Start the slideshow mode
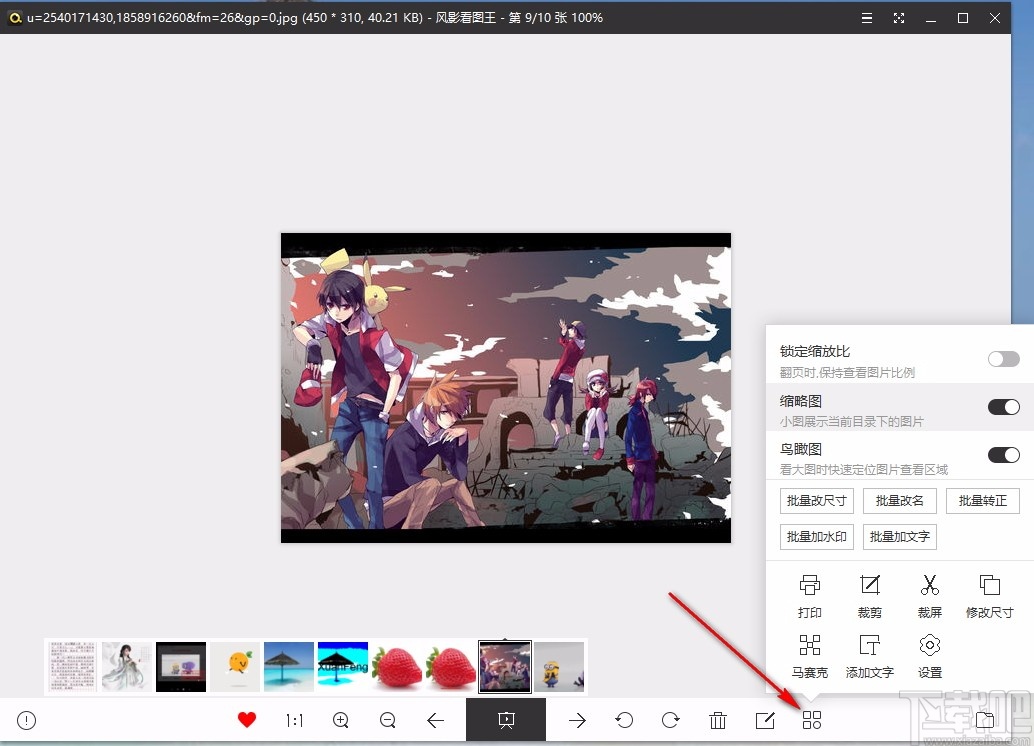Image resolution: width=1034 pixels, height=746 pixels. [506, 719]
